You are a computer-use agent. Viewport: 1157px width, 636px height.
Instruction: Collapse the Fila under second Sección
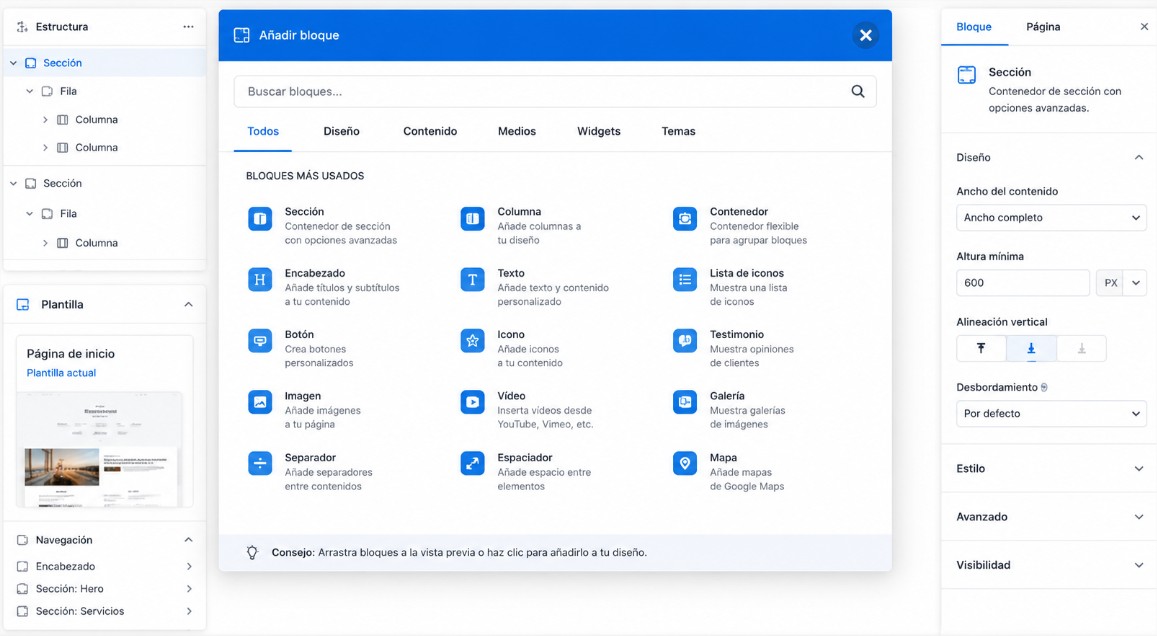[x=30, y=213]
